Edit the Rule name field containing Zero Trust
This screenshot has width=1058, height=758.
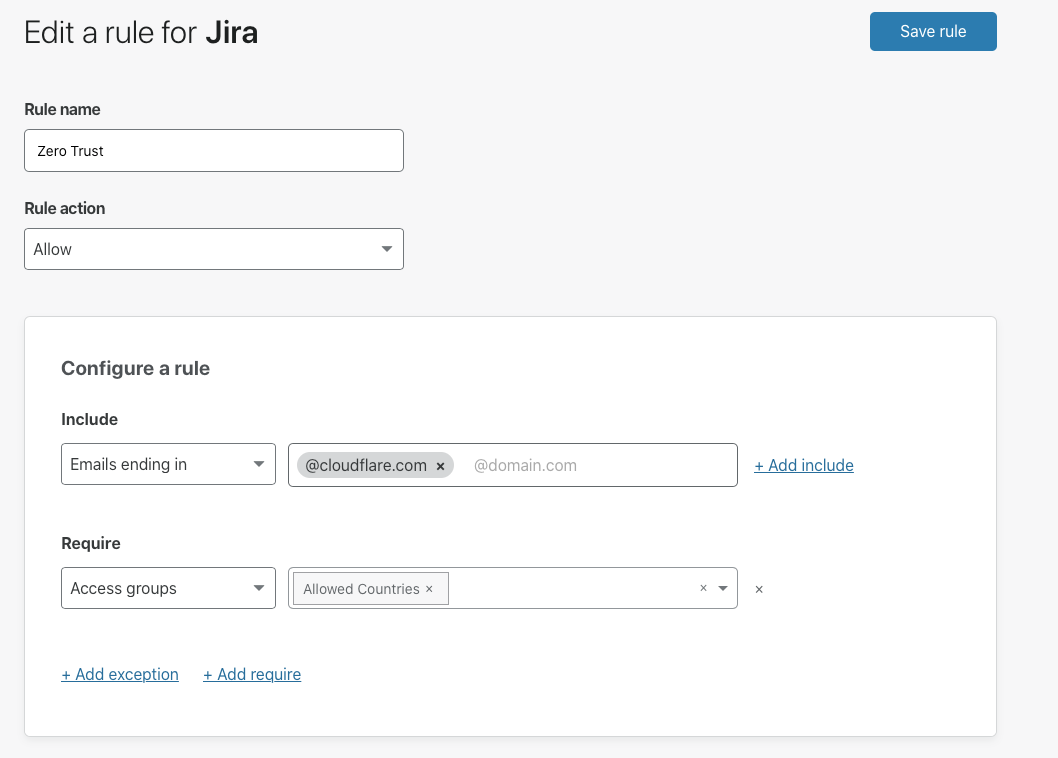[214, 151]
